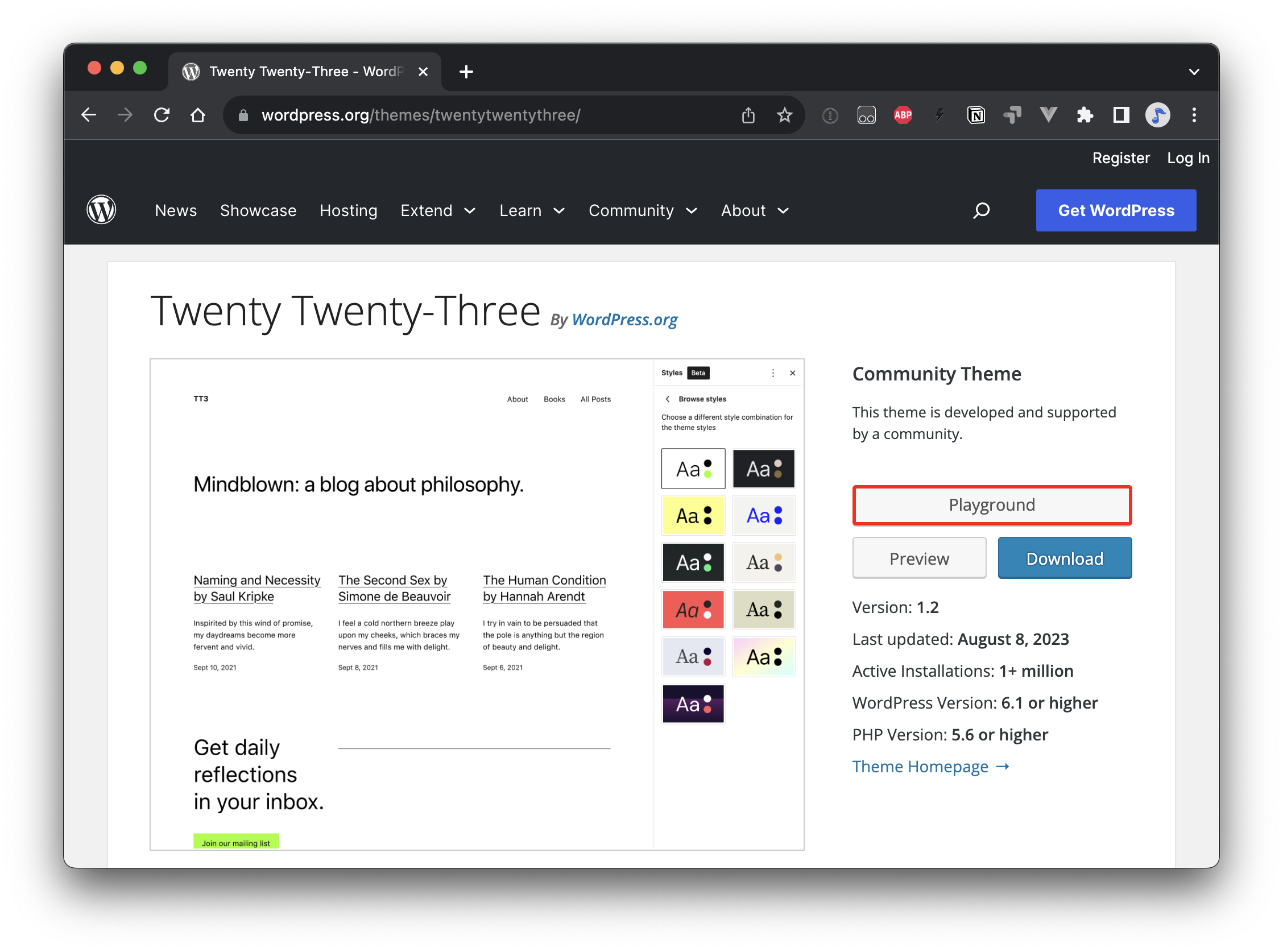Click the Adblock Plus extension icon
Viewport: 1283px width, 952px height.
(903, 115)
